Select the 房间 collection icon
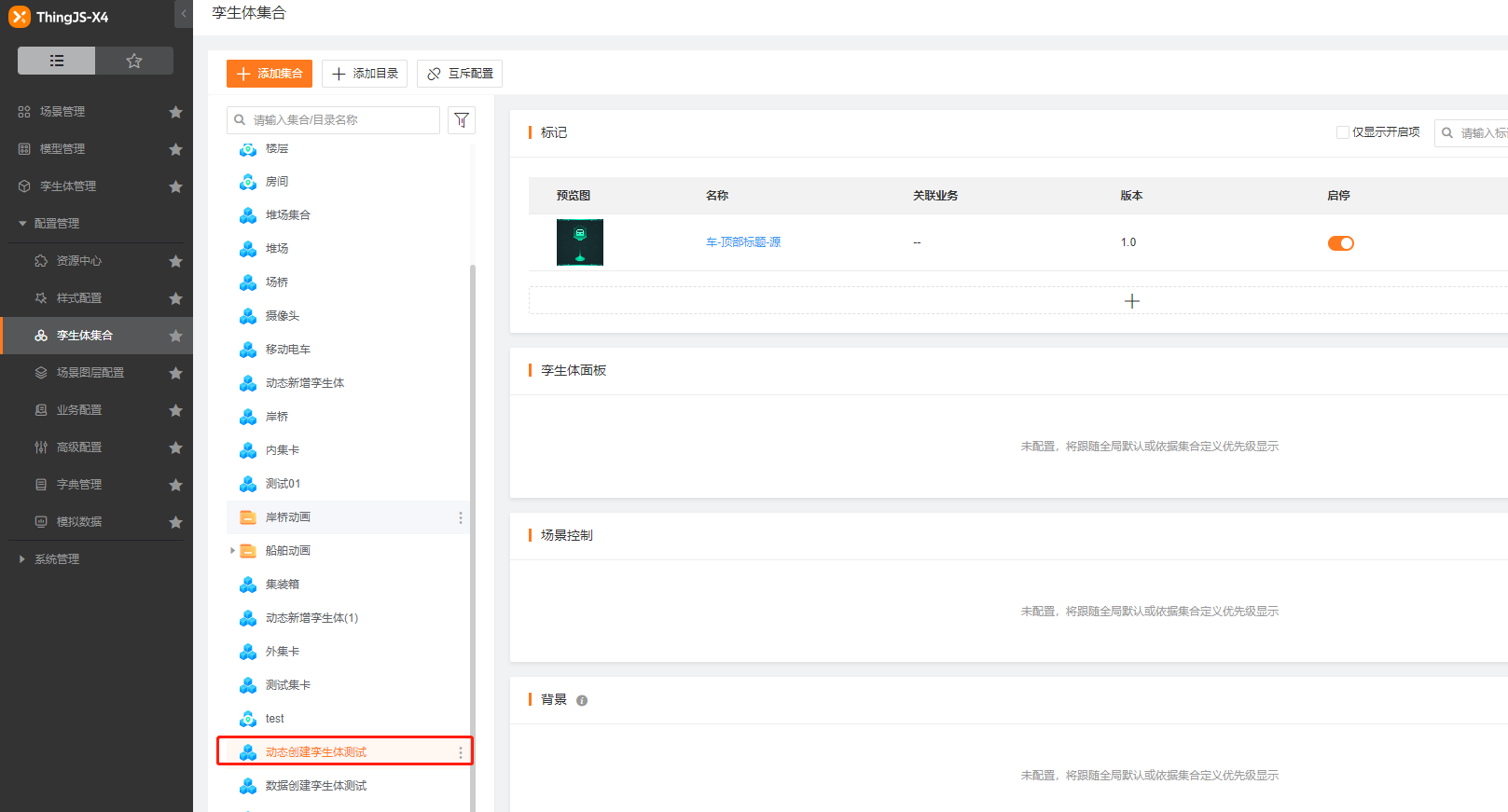Screen dimensions: 1508x812 pos(248,182)
